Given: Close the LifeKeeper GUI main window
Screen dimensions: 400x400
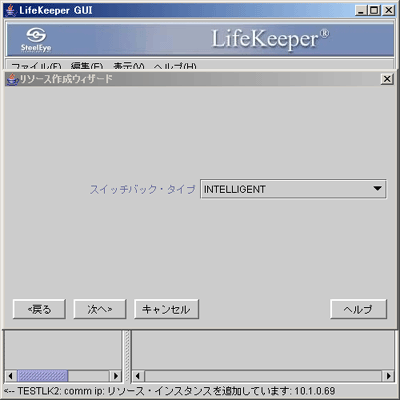Looking at the screenshot, I should 388,10.
